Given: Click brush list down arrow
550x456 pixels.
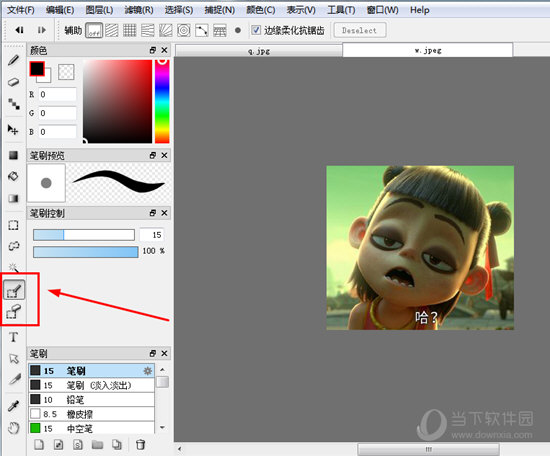Looking at the screenshot, I should click(x=162, y=427).
